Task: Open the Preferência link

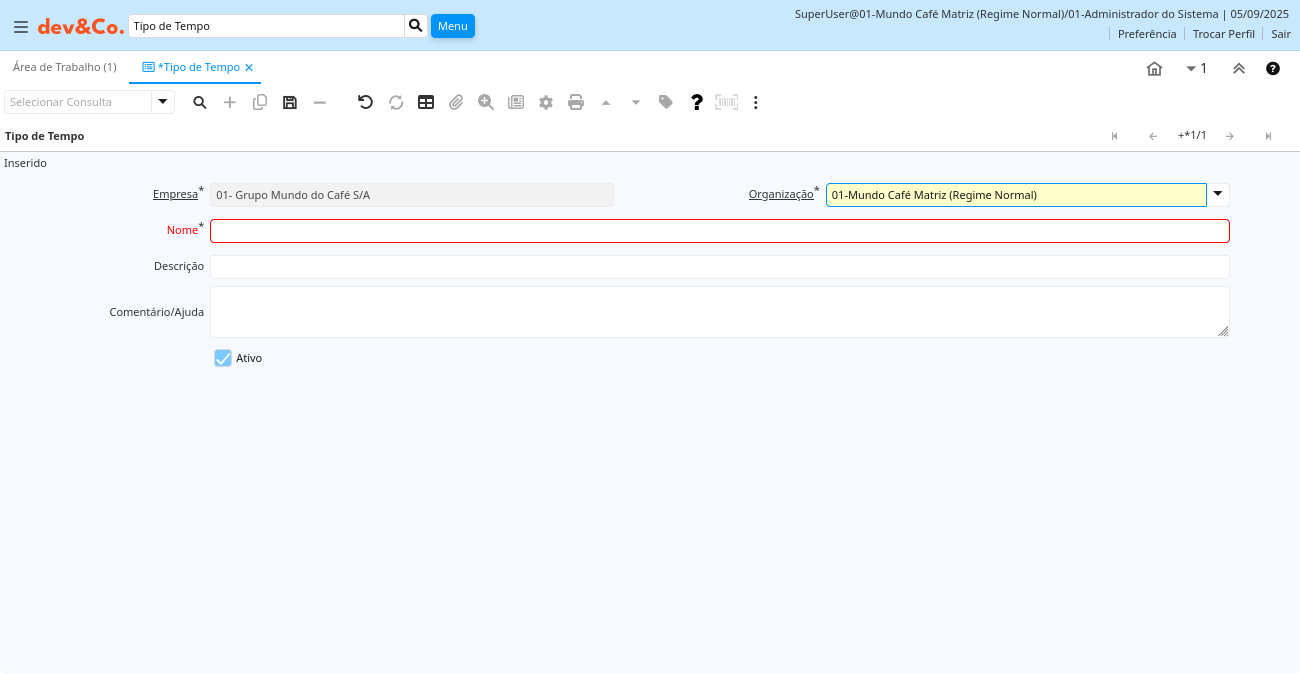Action: pos(1146,34)
